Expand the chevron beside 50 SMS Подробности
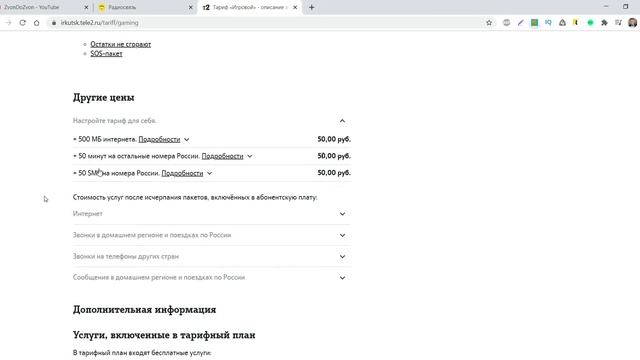The width and height of the screenshot is (640, 360). coord(209,173)
